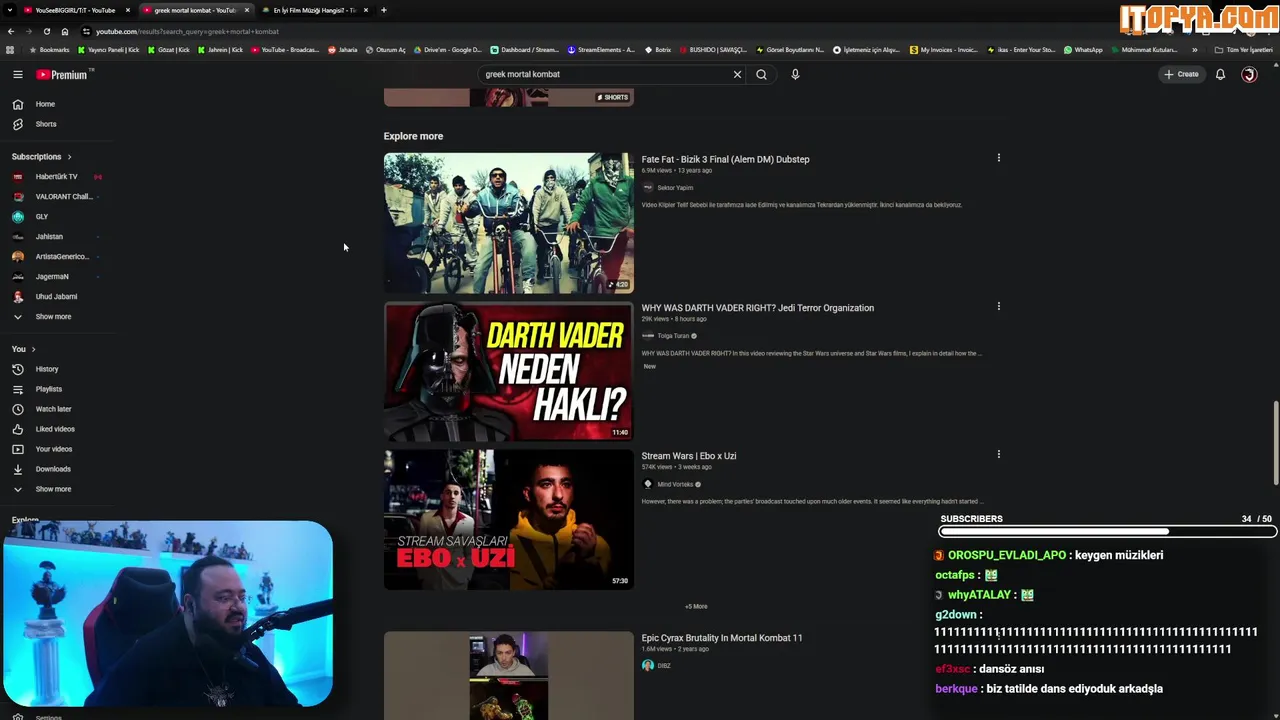Open a new browser tab
The width and height of the screenshot is (1280, 720).
pos(384,10)
